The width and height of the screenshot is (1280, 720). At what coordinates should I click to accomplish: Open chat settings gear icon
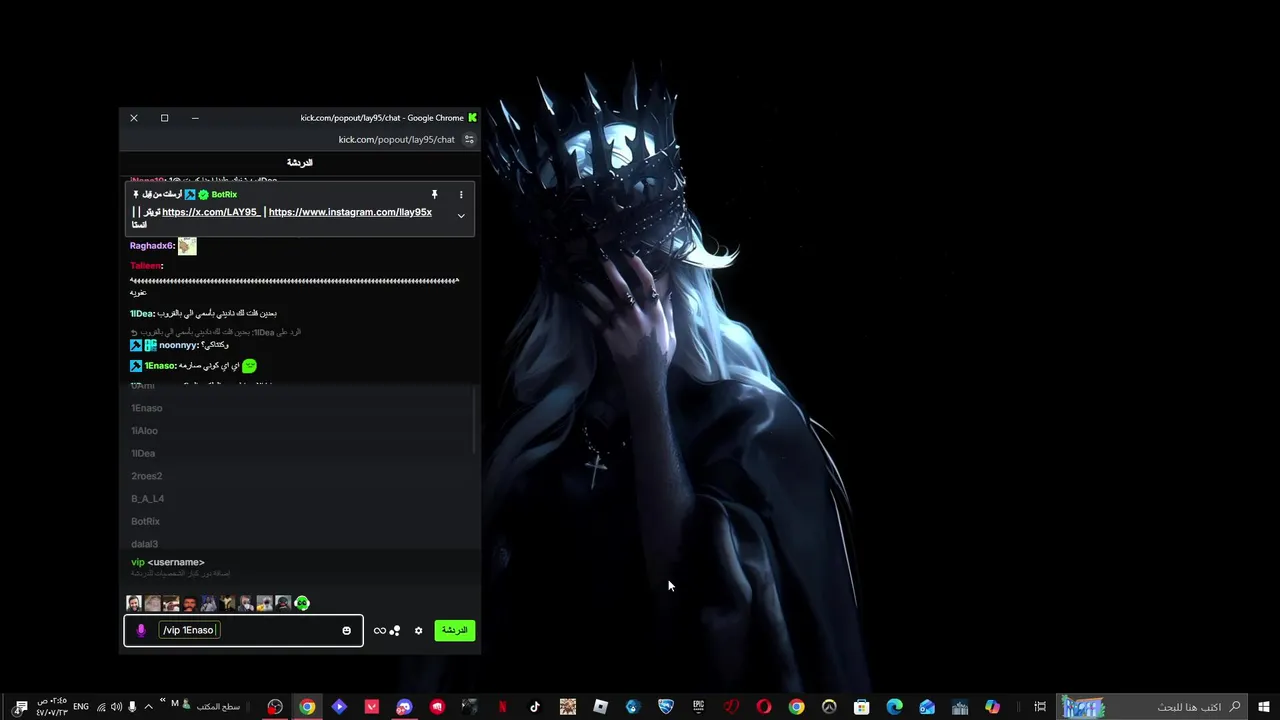click(x=419, y=630)
